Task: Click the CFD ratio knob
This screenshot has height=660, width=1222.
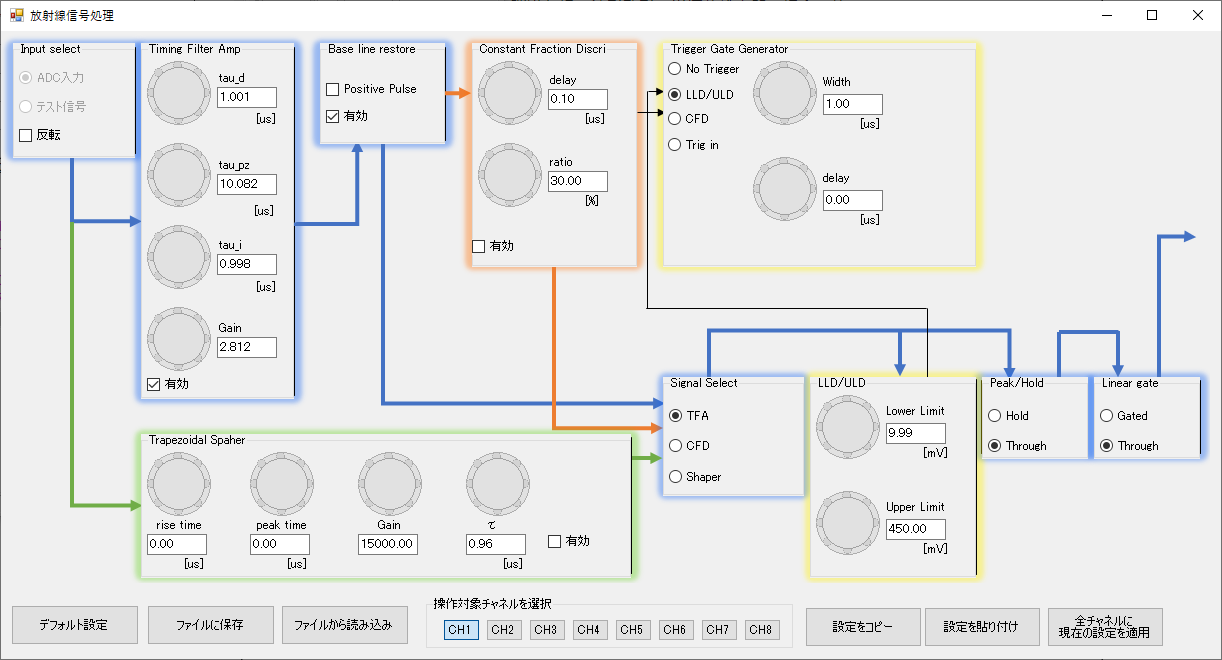Action: [508, 176]
